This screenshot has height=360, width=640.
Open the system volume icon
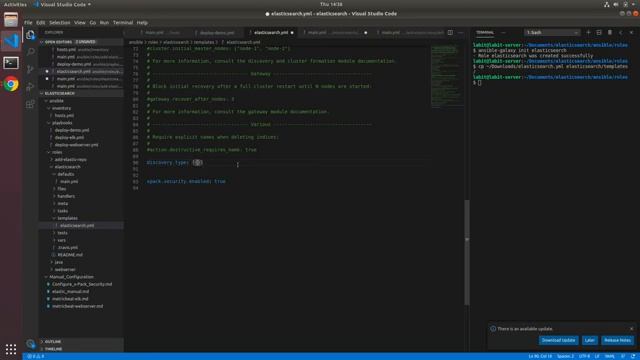click(616, 4)
